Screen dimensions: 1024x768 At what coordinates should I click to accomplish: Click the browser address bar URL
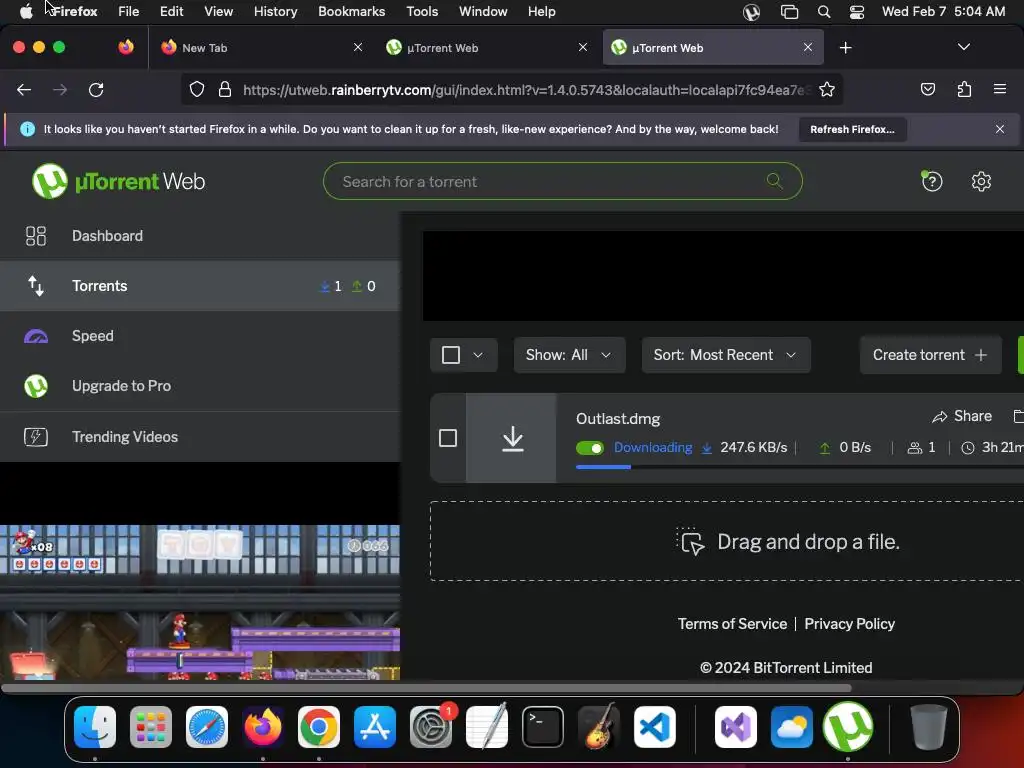click(x=525, y=89)
